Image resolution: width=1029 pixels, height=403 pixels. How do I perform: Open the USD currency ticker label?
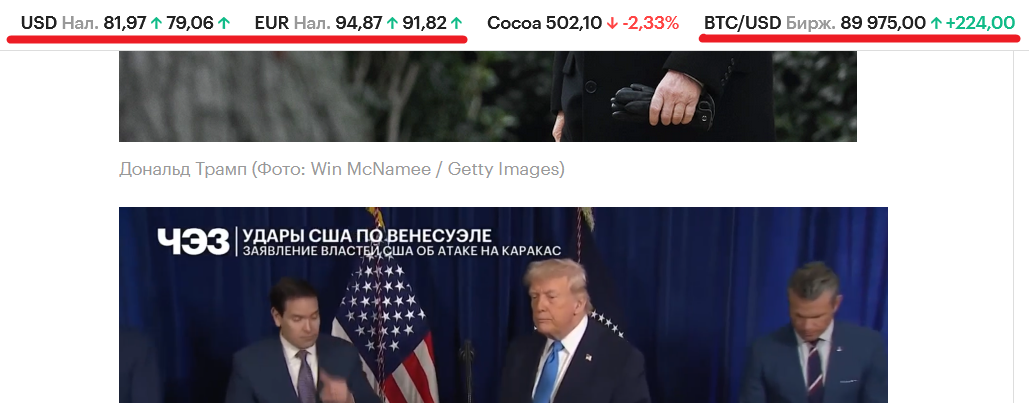pyautogui.click(x=39, y=24)
